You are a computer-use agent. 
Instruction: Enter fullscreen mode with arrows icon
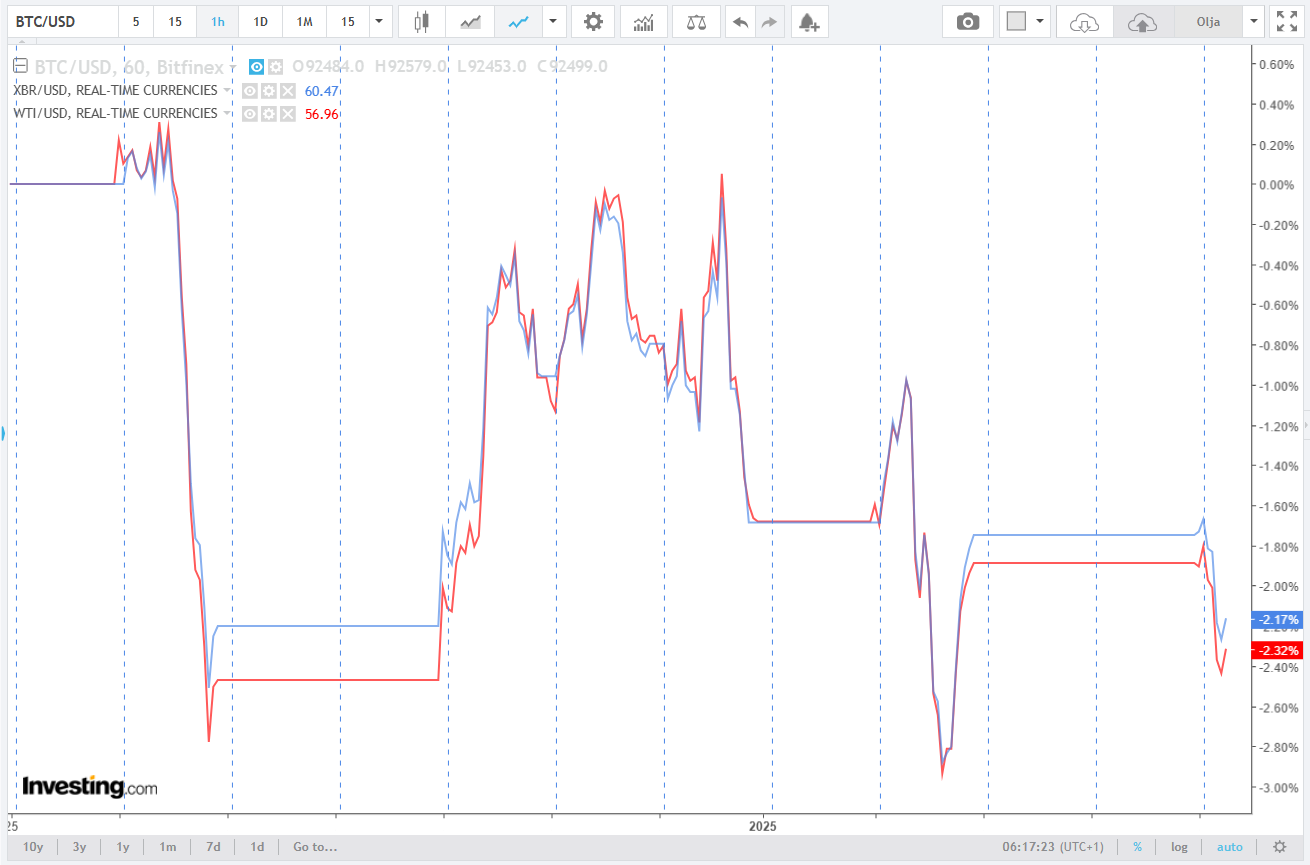pyautogui.click(x=1283, y=21)
